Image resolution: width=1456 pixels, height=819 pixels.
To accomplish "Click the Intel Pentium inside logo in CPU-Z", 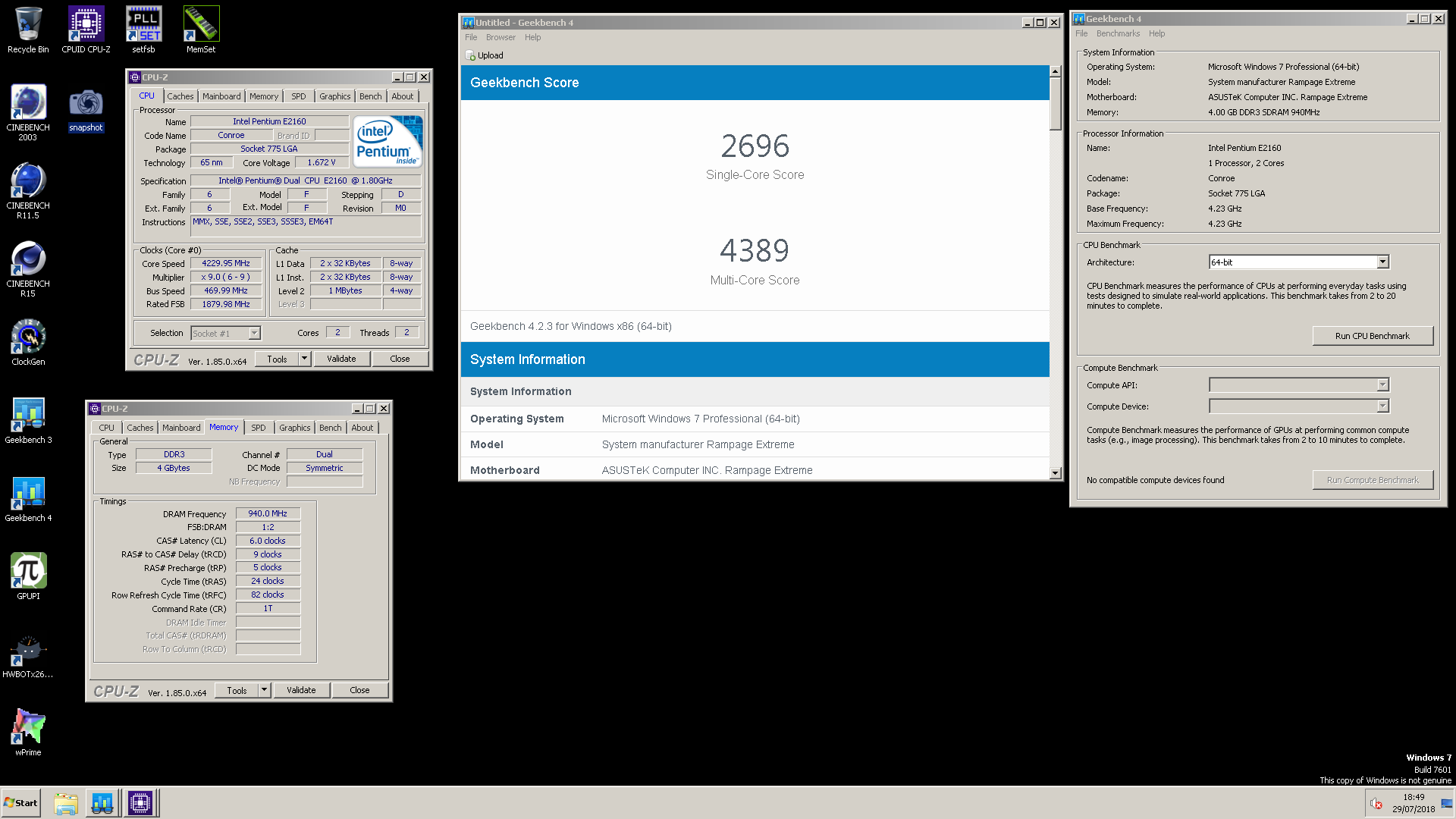I will (x=388, y=142).
